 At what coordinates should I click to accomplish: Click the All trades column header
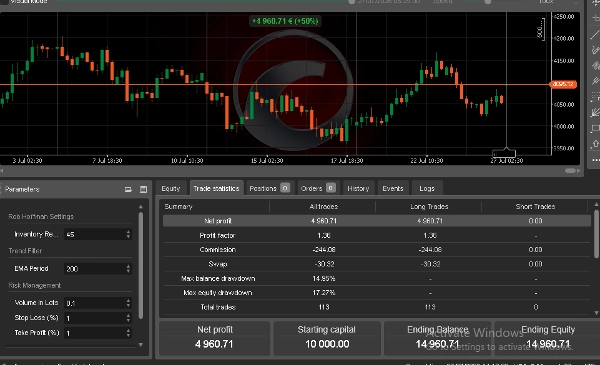[x=323, y=207]
